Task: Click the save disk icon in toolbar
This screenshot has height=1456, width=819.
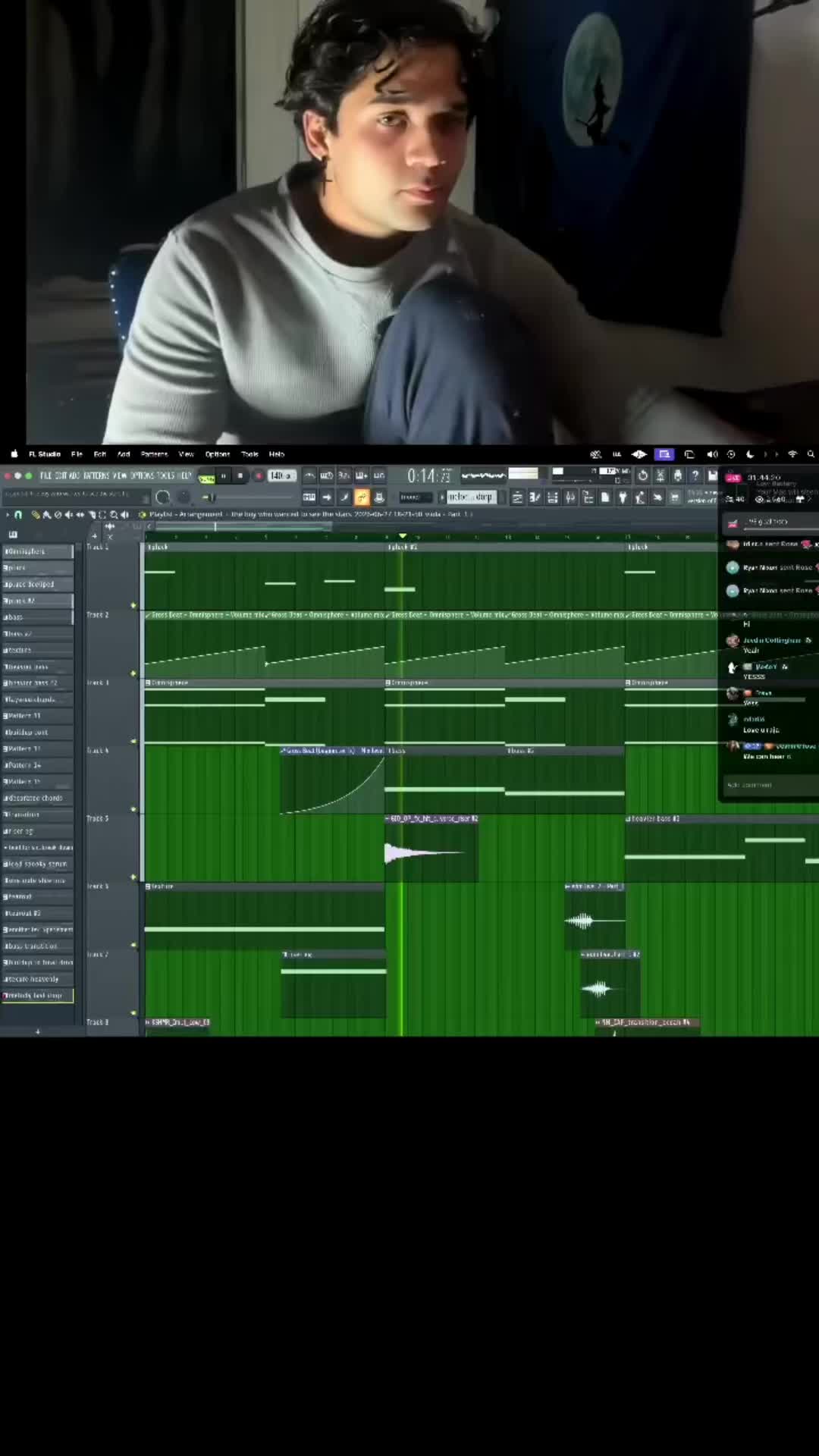Action: 712,475
